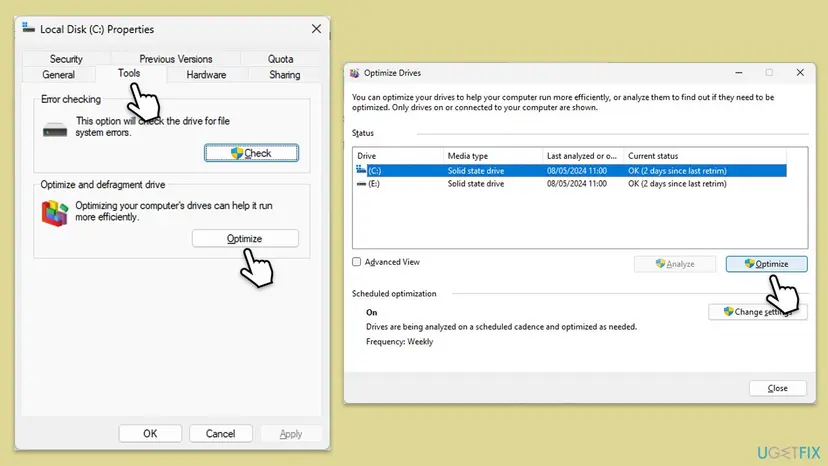Click the E: row status "OK (2 days since last retrim)"
The height and width of the screenshot is (466, 828).
678,184
